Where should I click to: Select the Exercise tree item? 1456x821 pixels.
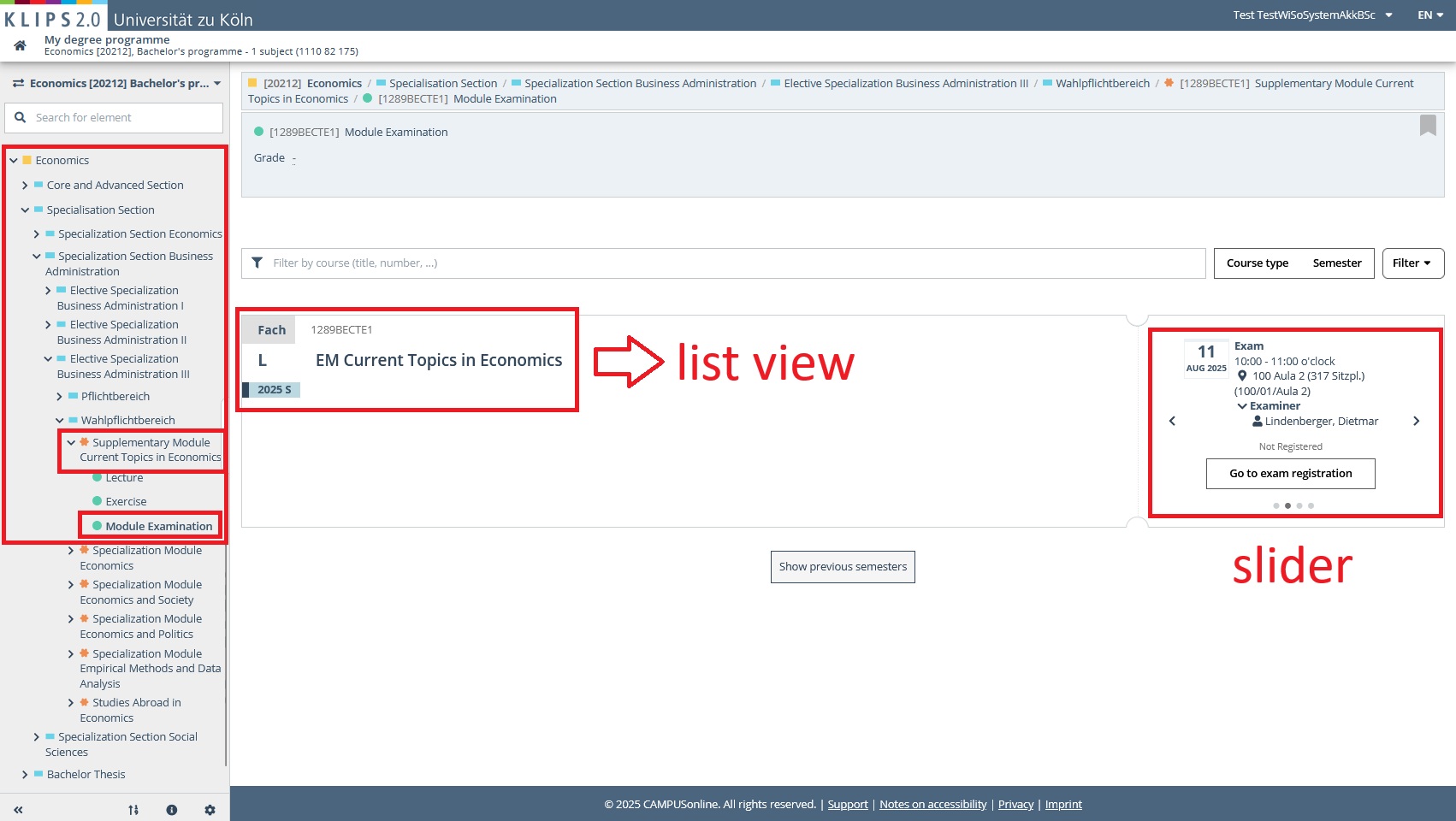[126, 502]
